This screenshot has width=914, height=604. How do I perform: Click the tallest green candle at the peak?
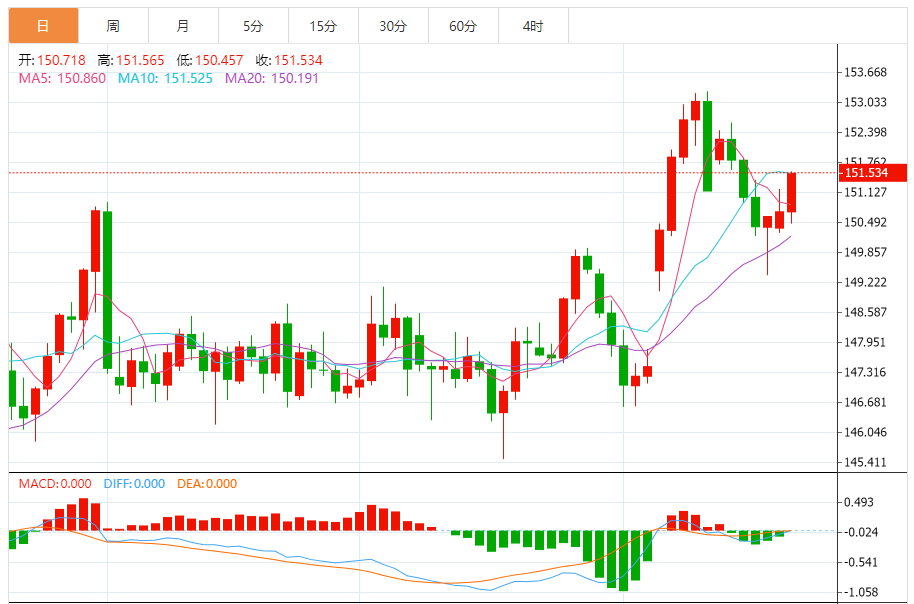point(707,146)
